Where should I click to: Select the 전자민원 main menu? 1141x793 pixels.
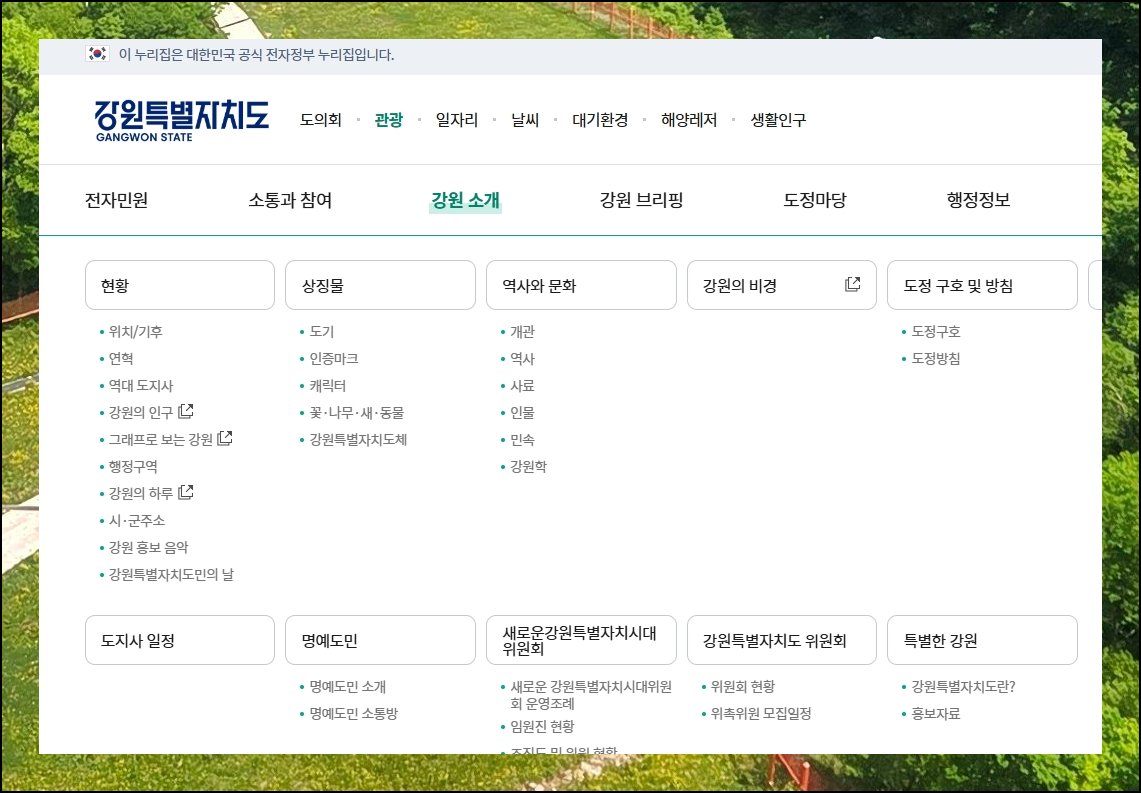pyautogui.click(x=116, y=200)
